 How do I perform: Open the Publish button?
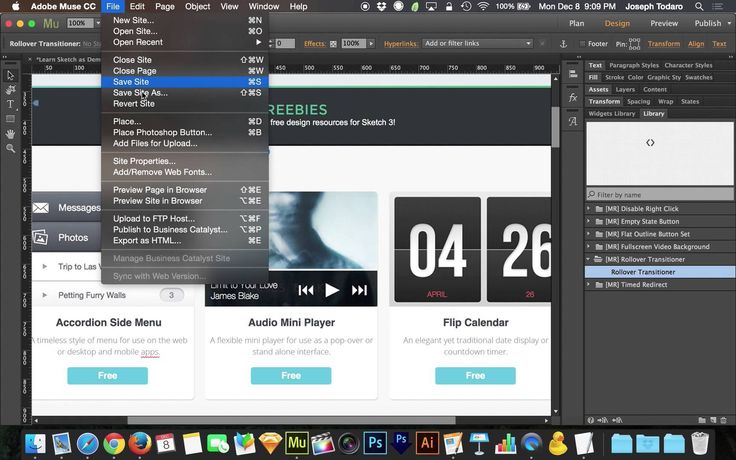pyautogui.click(x=707, y=23)
